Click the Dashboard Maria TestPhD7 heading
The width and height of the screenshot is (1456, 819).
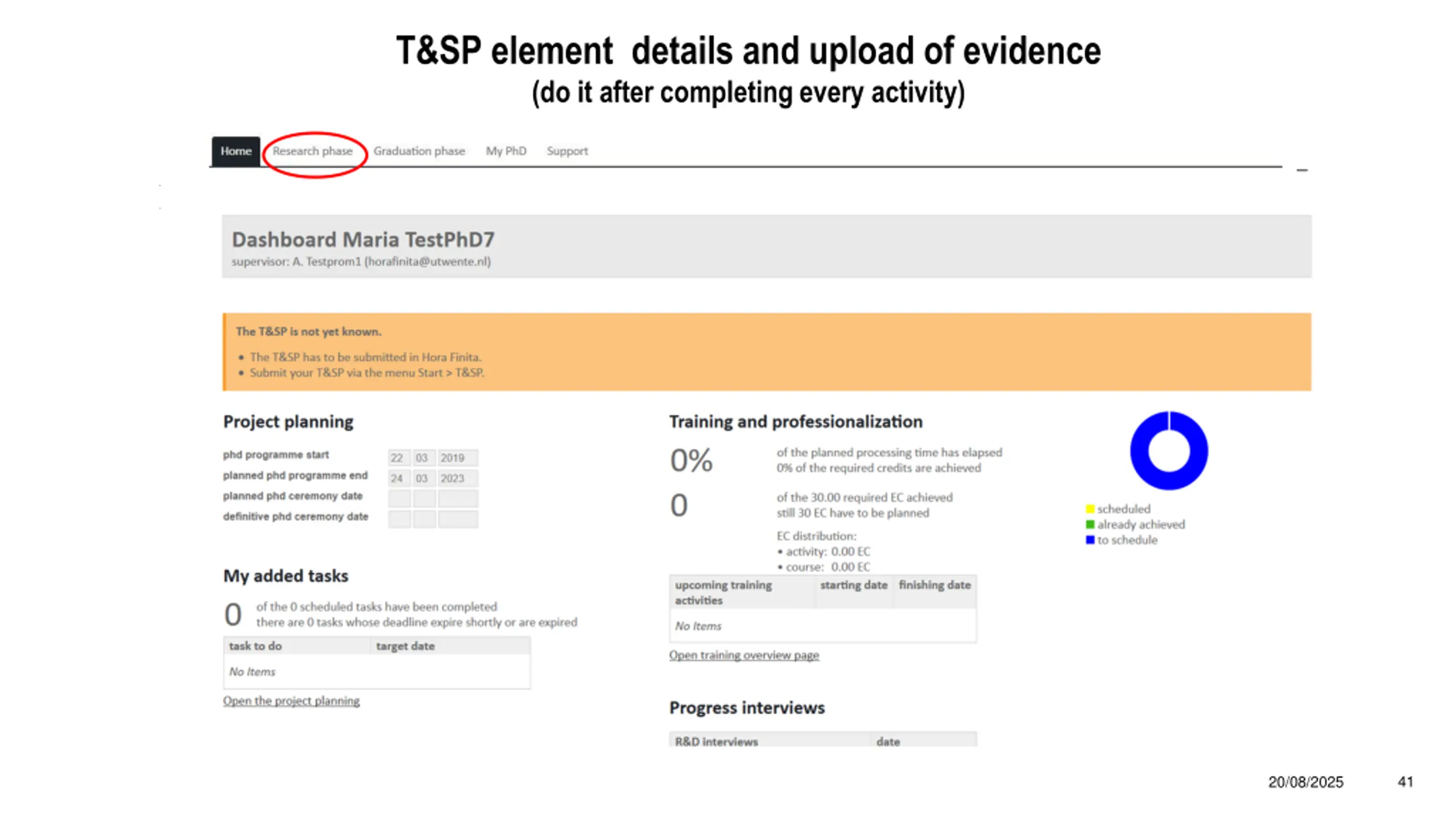(363, 239)
